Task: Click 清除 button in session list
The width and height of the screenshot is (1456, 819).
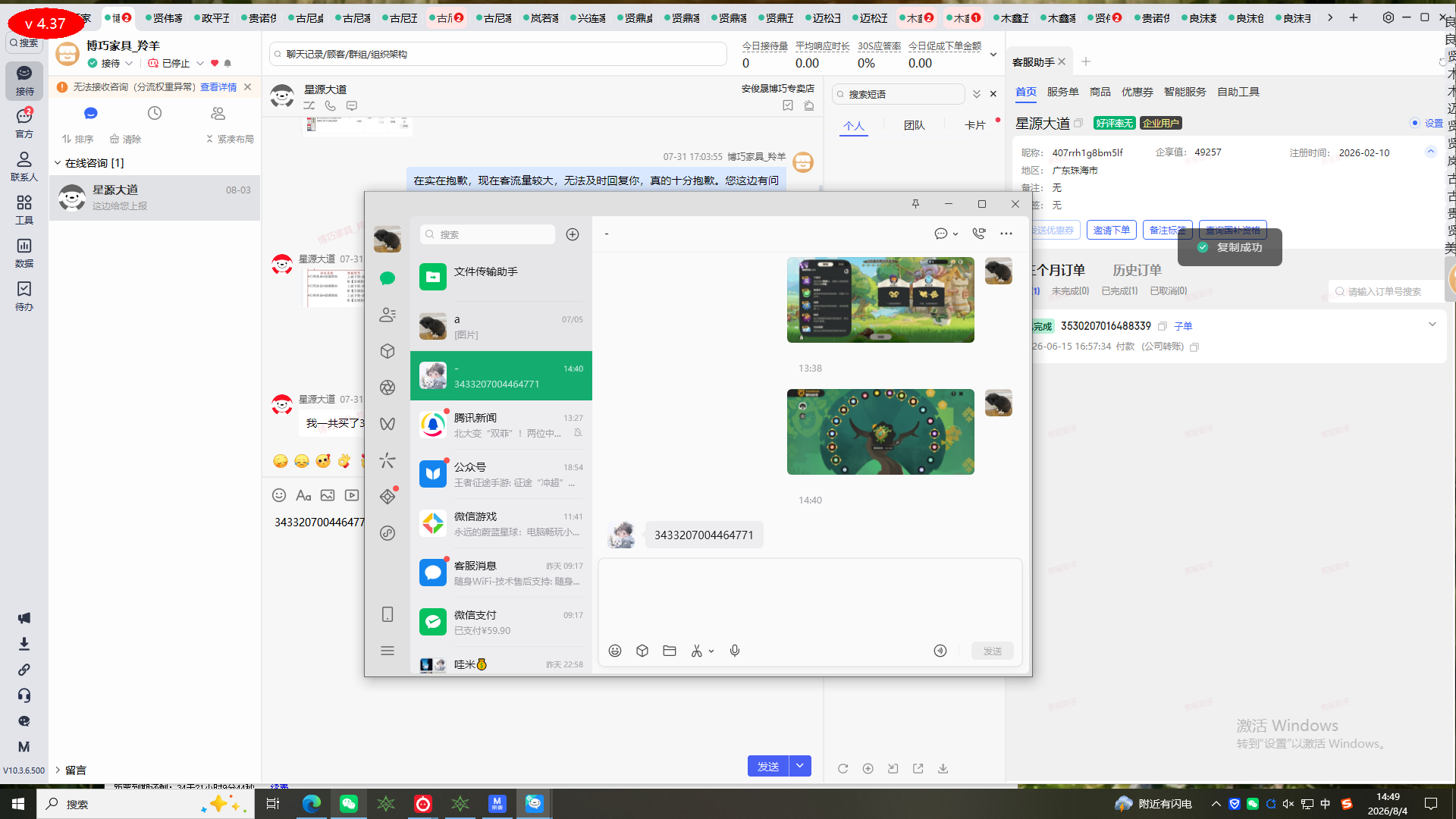Action: [x=125, y=140]
